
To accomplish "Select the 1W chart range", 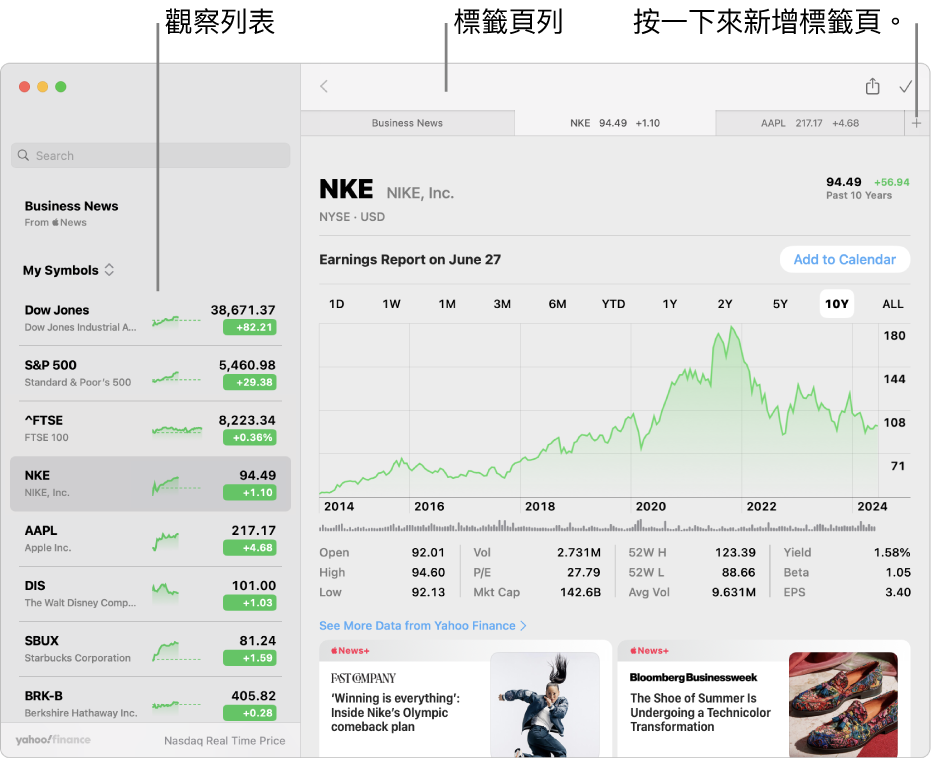I will [x=391, y=304].
